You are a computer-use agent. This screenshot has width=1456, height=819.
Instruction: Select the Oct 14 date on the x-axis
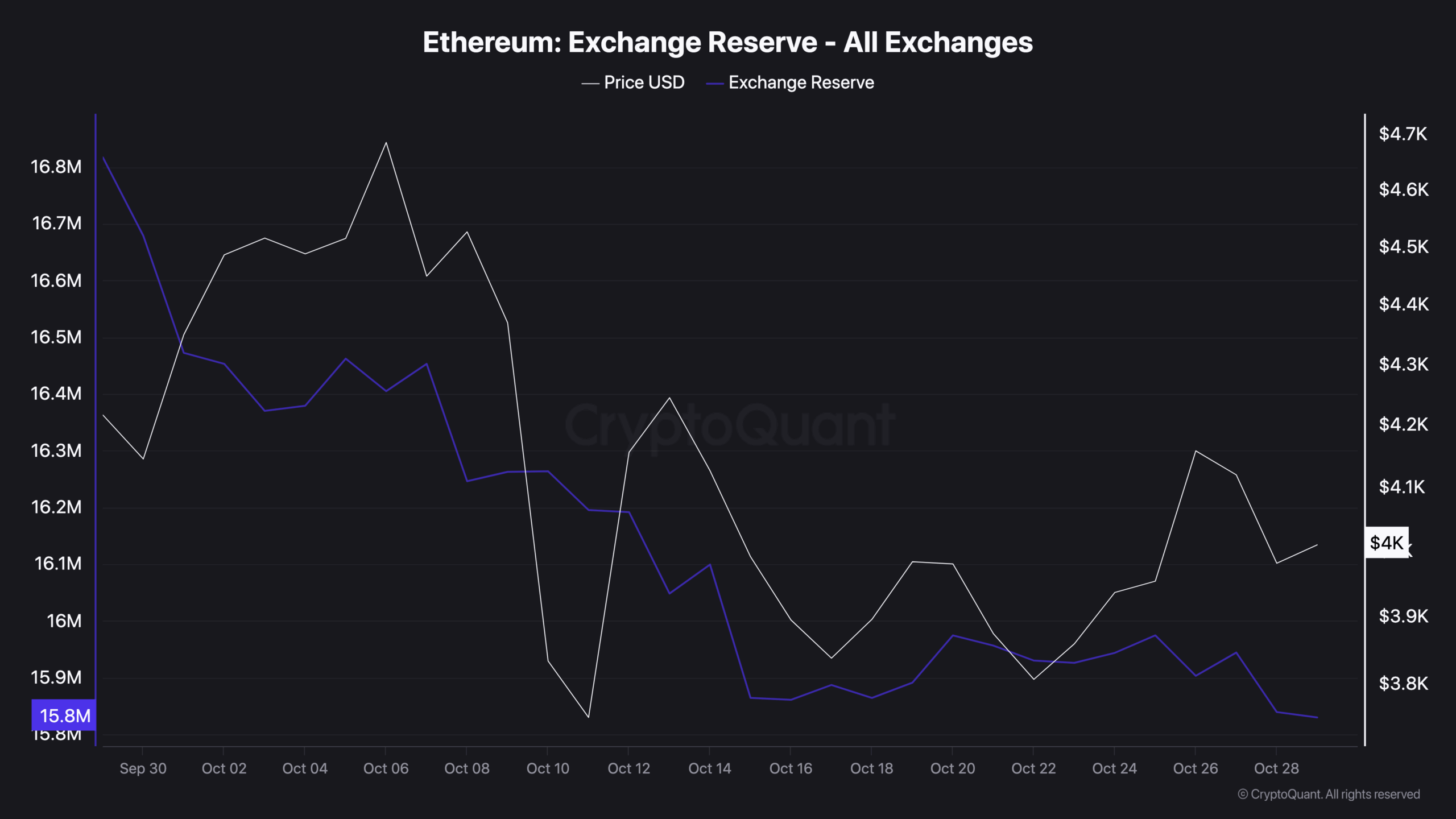[709, 768]
